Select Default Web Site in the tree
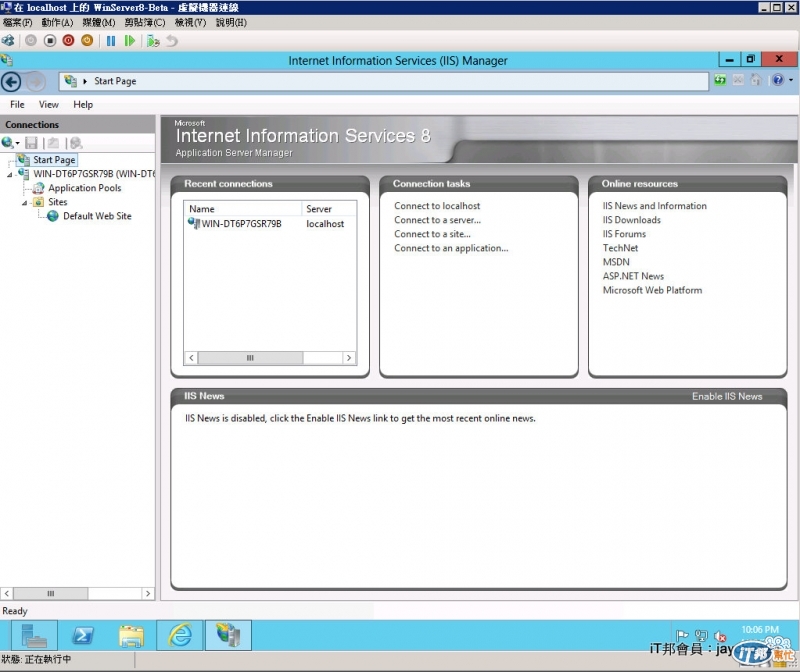This screenshot has height=672, width=800. coord(97,216)
